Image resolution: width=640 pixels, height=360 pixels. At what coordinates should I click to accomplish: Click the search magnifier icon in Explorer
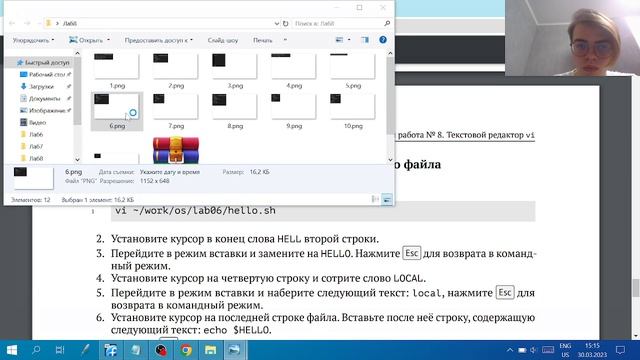(x=387, y=24)
